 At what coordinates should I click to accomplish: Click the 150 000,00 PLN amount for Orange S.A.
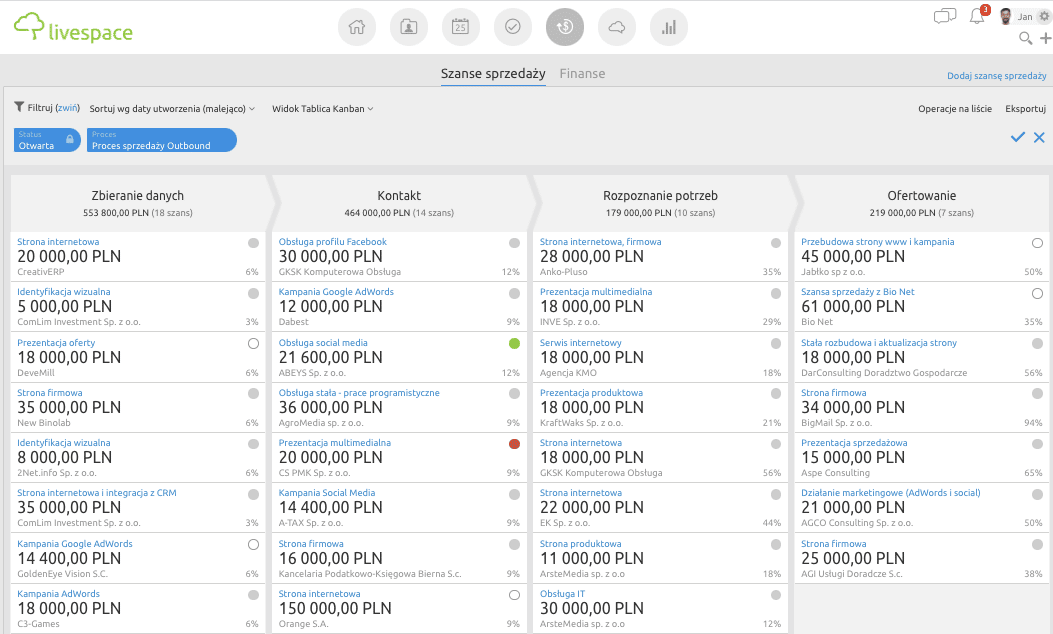tap(335, 608)
